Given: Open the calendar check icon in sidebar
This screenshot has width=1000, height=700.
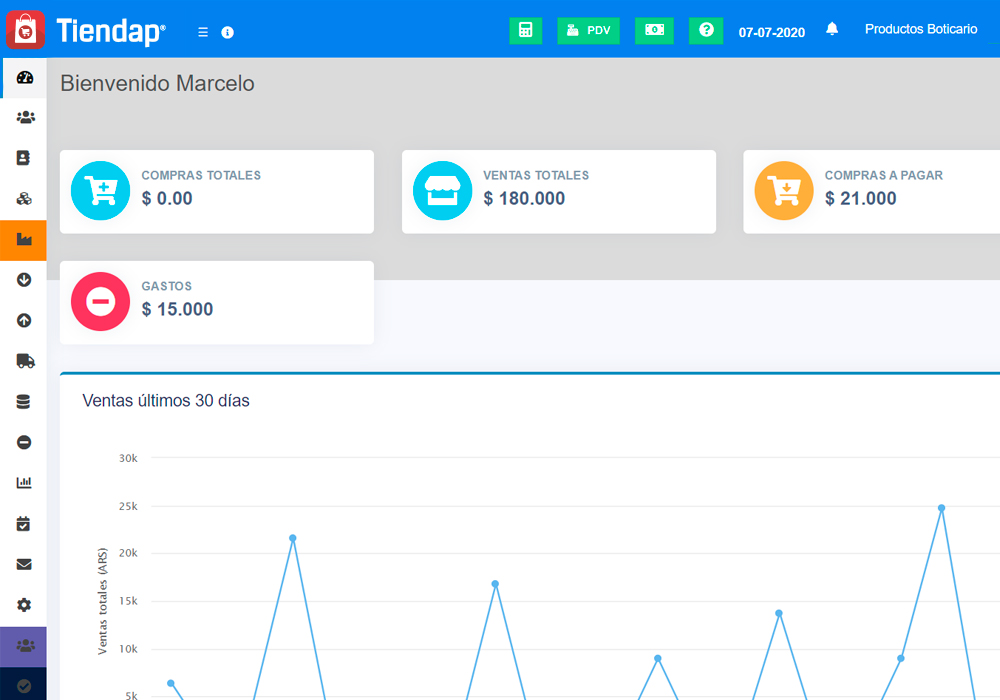Looking at the screenshot, I should pyautogui.click(x=24, y=524).
